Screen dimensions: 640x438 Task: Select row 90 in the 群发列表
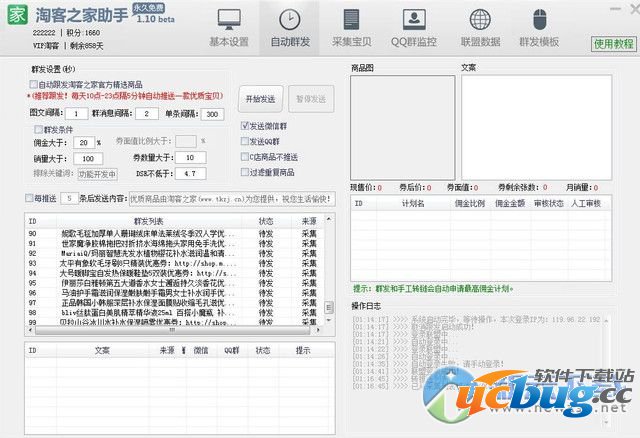pos(150,233)
